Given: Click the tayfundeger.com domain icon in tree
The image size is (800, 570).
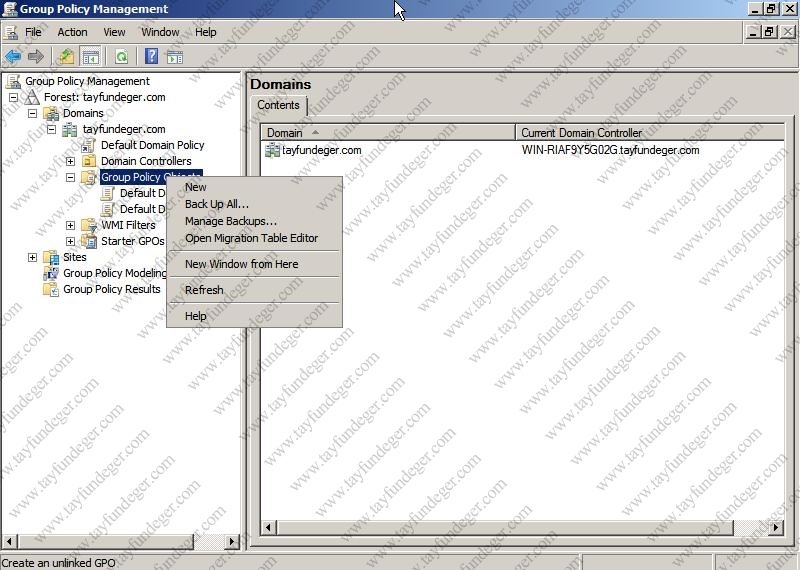Looking at the screenshot, I should click(x=70, y=129).
